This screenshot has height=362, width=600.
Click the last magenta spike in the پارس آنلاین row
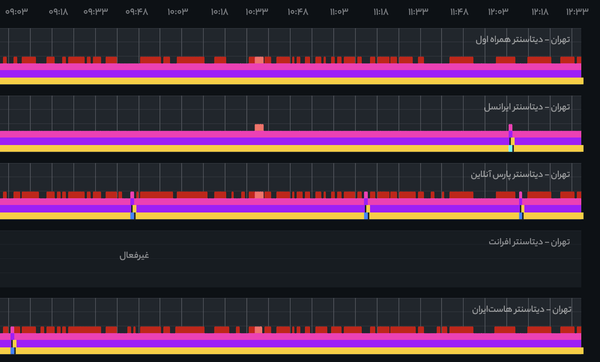pyautogui.click(x=520, y=195)
